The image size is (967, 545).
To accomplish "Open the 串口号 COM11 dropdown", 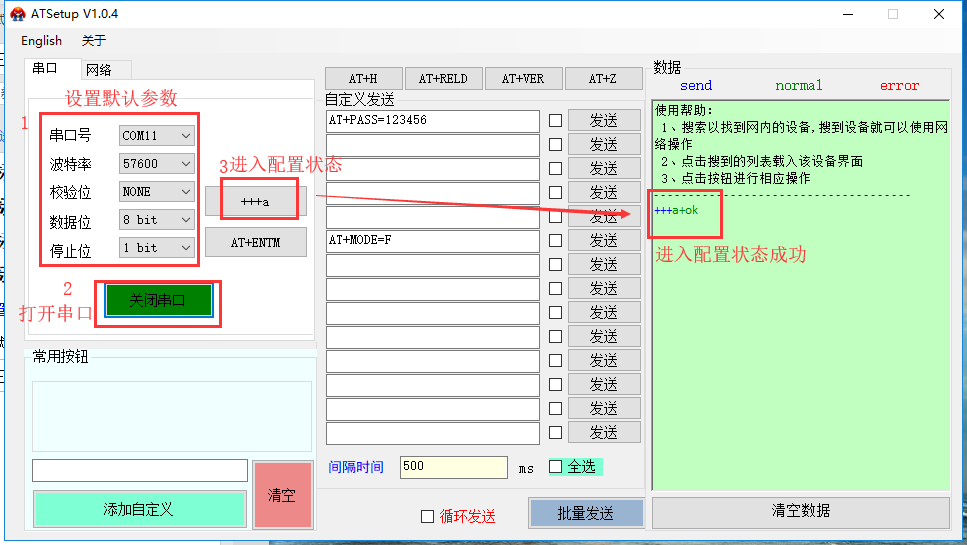I will point(156,135).
